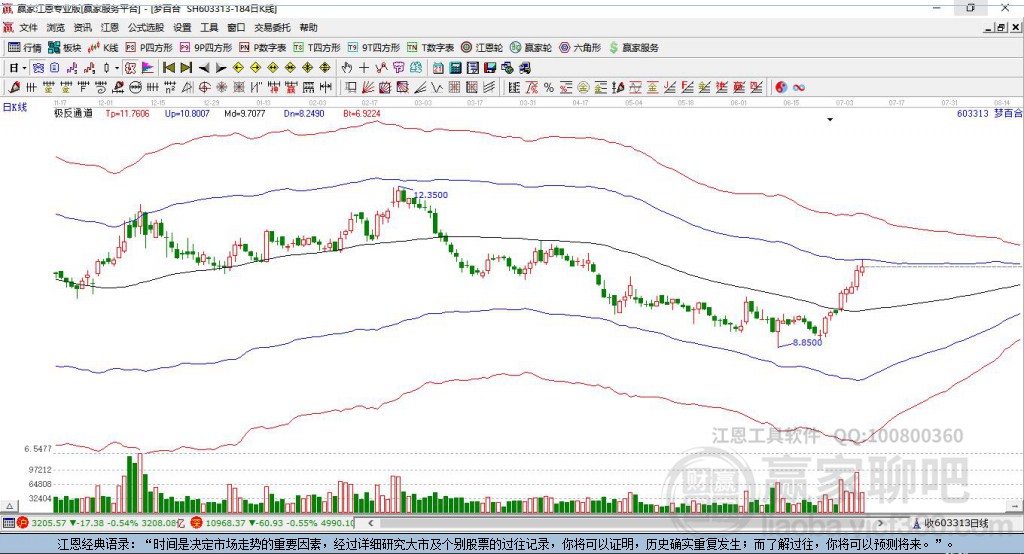Image resolution: width=1024 pixels, height=554 pixels.
Task: Select the red pencil drawing tool
Action: point(14,87)
